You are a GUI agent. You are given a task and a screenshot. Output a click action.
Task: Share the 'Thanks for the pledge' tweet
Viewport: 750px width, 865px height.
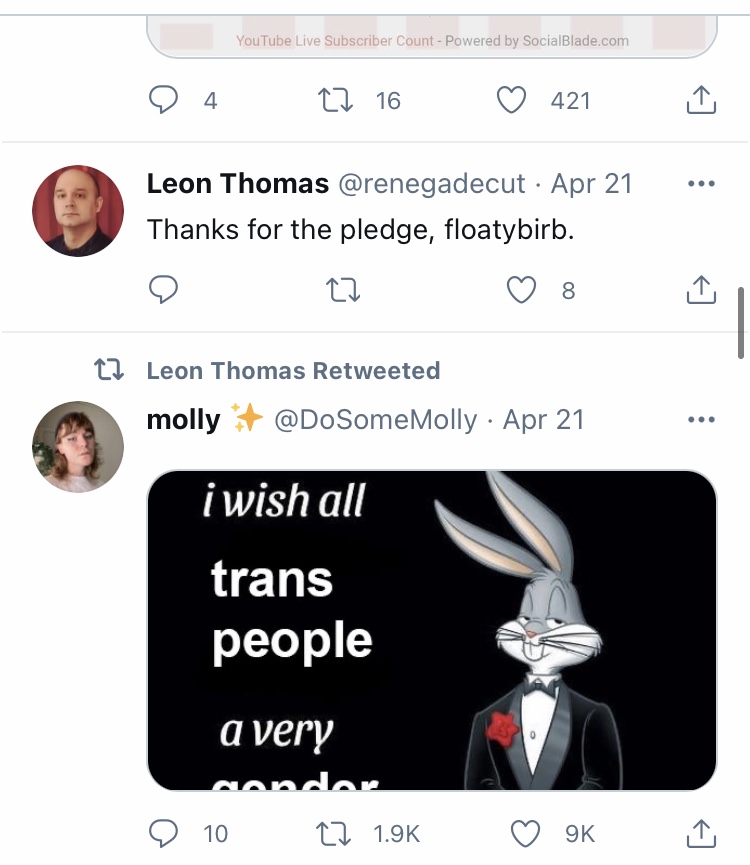pyautogui.click(x=701, y=289)
